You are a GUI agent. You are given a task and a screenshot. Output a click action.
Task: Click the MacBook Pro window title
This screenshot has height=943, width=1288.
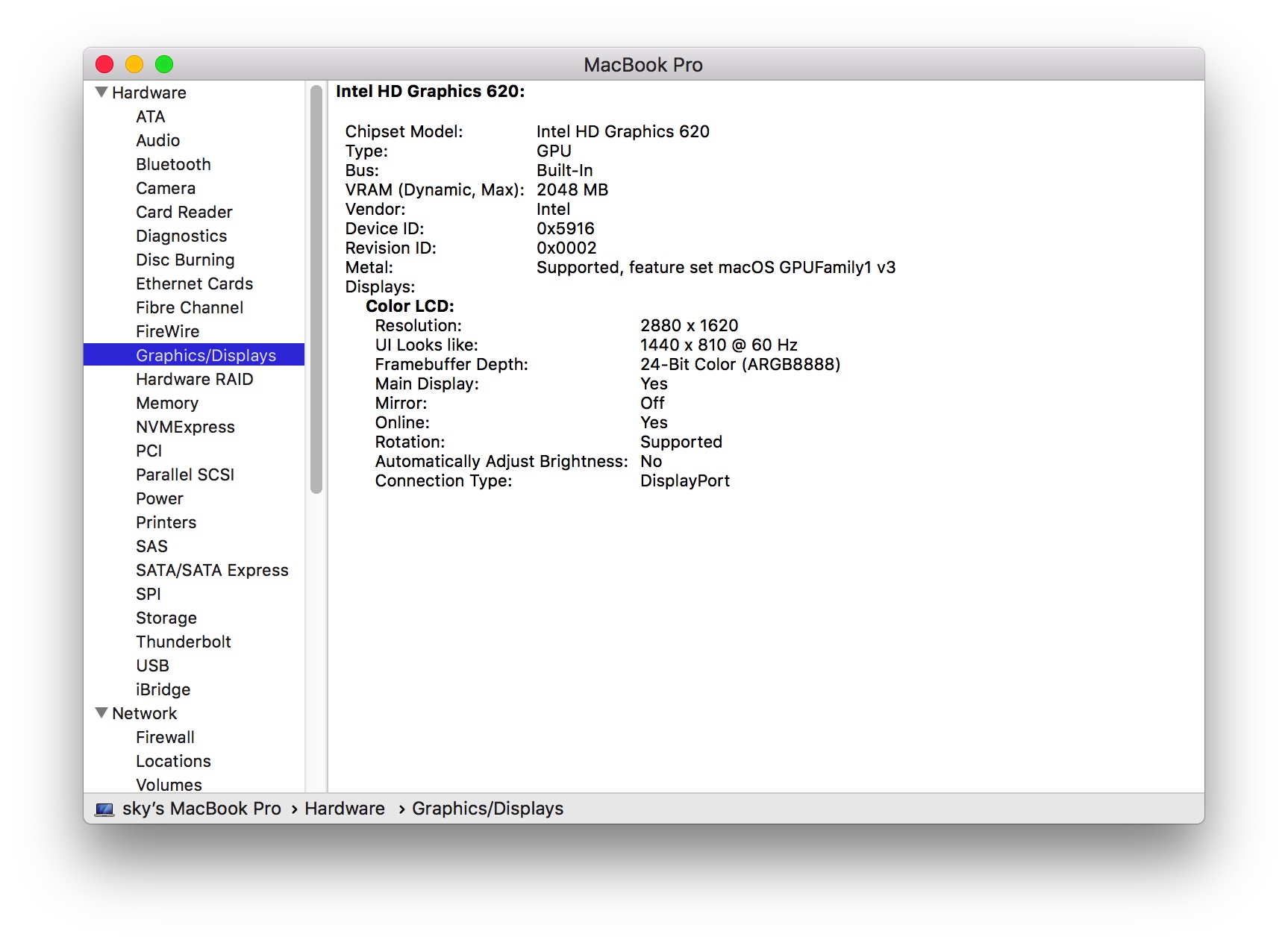click(x=643, y=65)
